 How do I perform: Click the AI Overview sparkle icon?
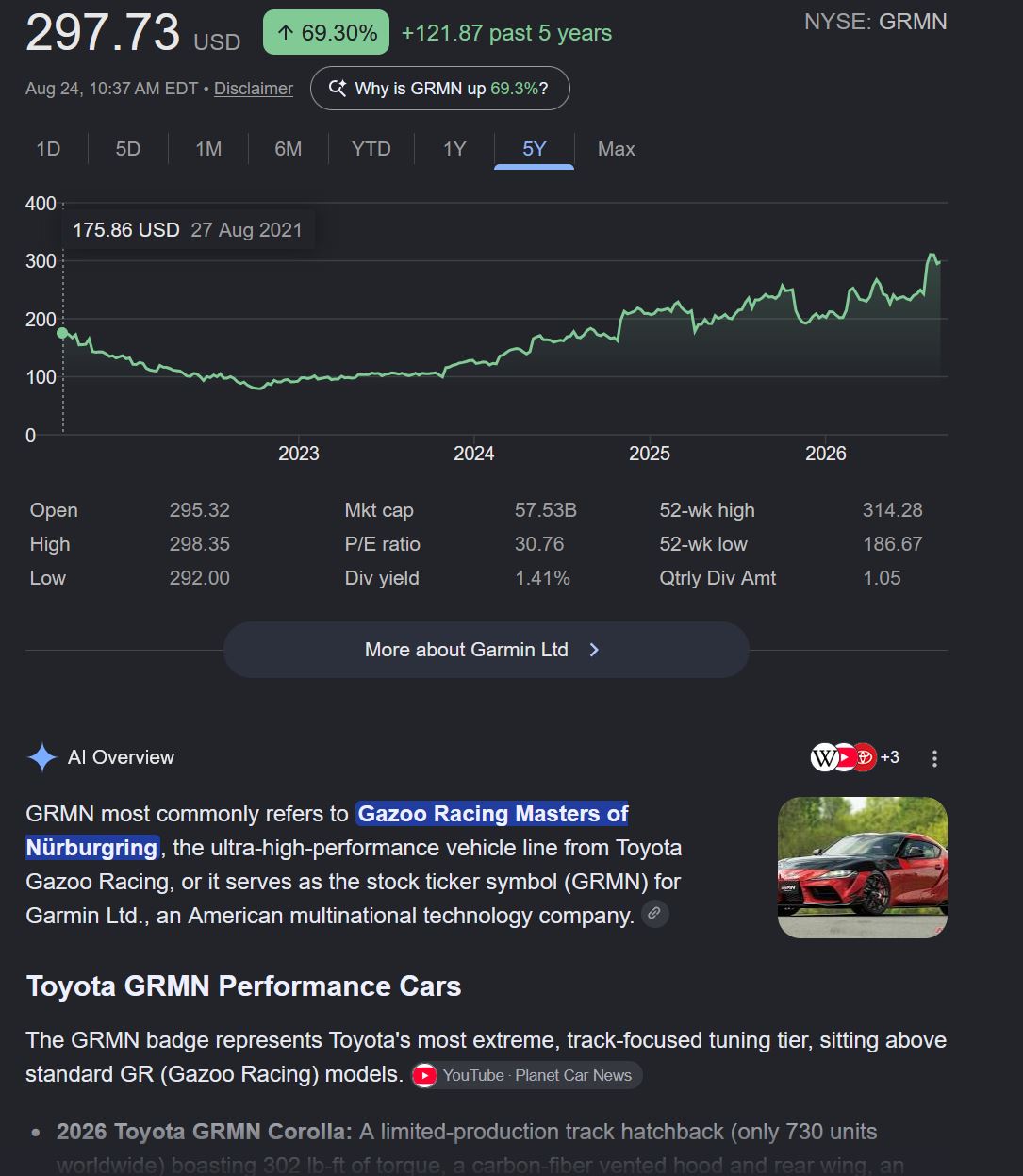pos(42,757)
